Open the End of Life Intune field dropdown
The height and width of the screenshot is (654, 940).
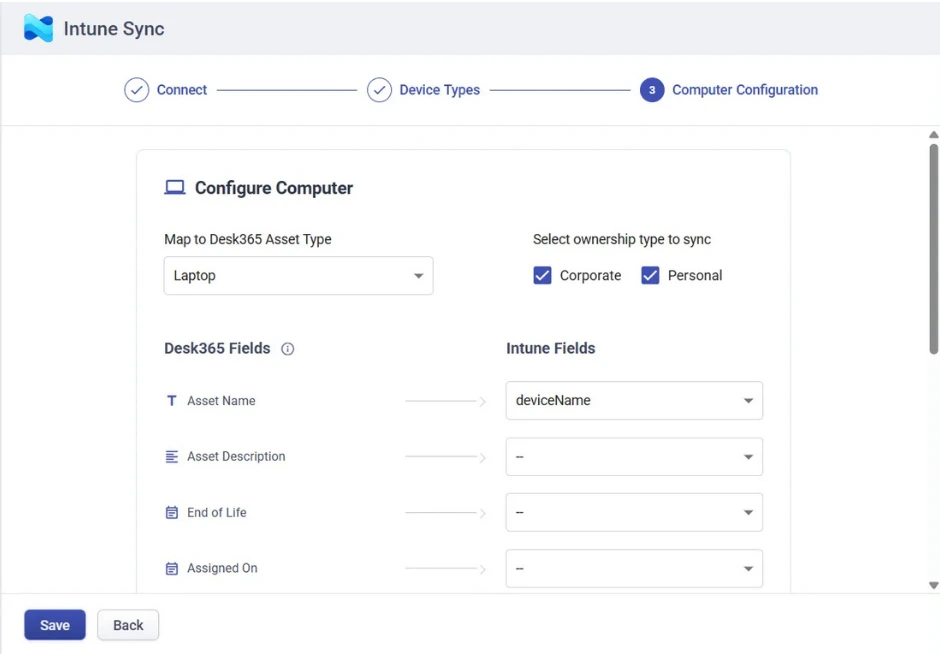tap(634, 513)
